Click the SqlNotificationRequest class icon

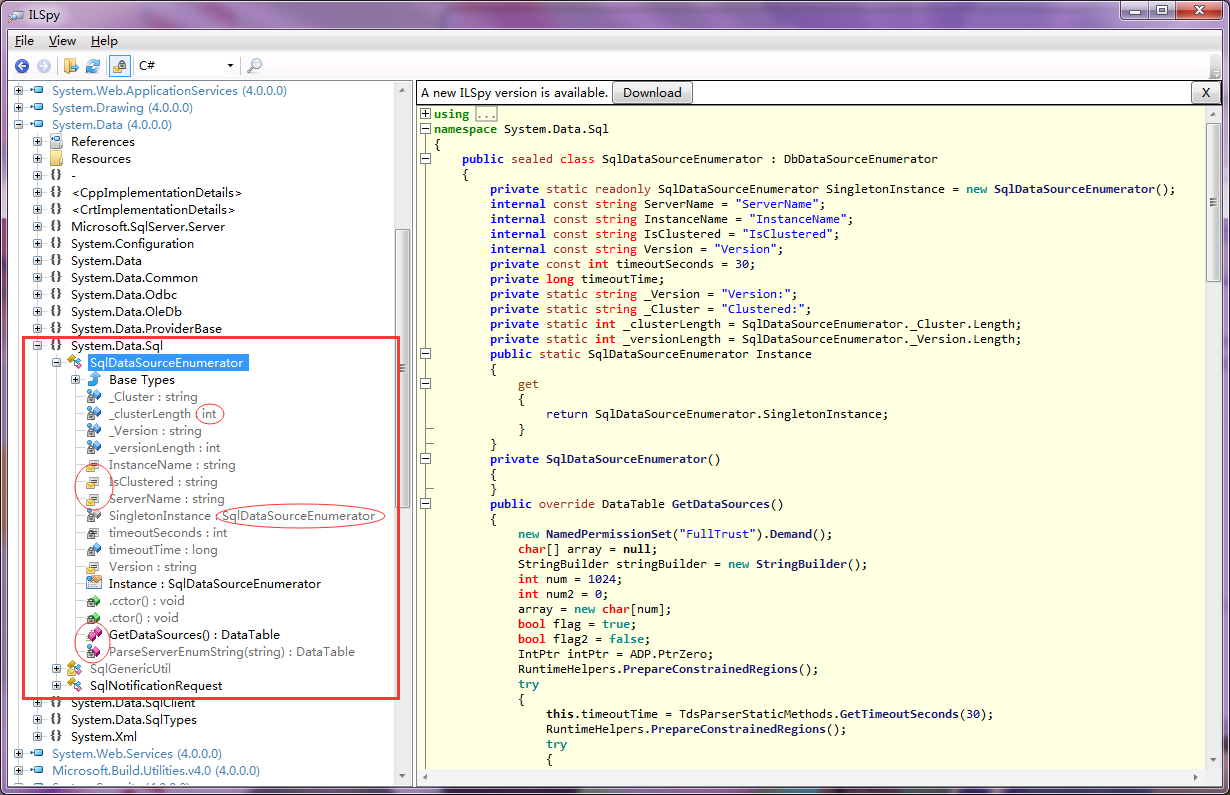coord(74,685)
